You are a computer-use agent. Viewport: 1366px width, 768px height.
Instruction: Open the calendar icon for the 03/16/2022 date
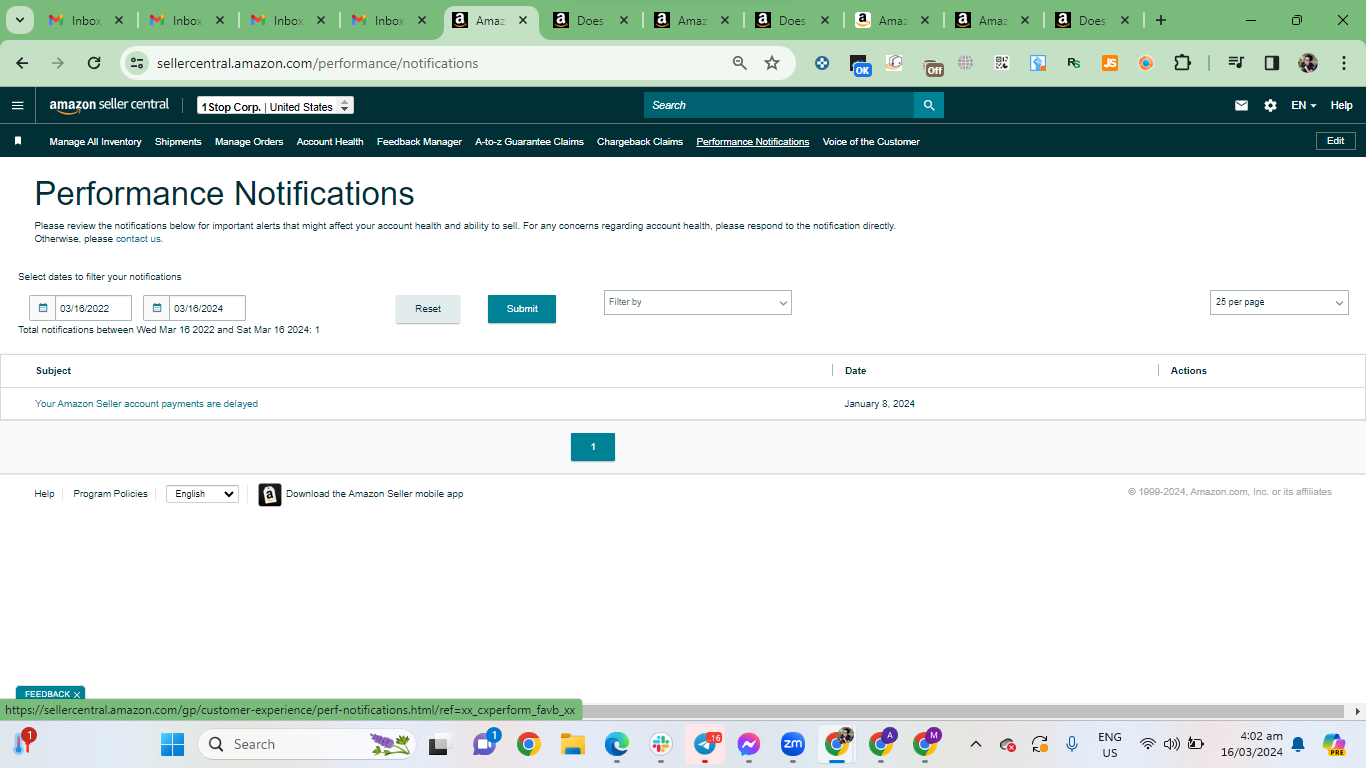click(43, 308)
